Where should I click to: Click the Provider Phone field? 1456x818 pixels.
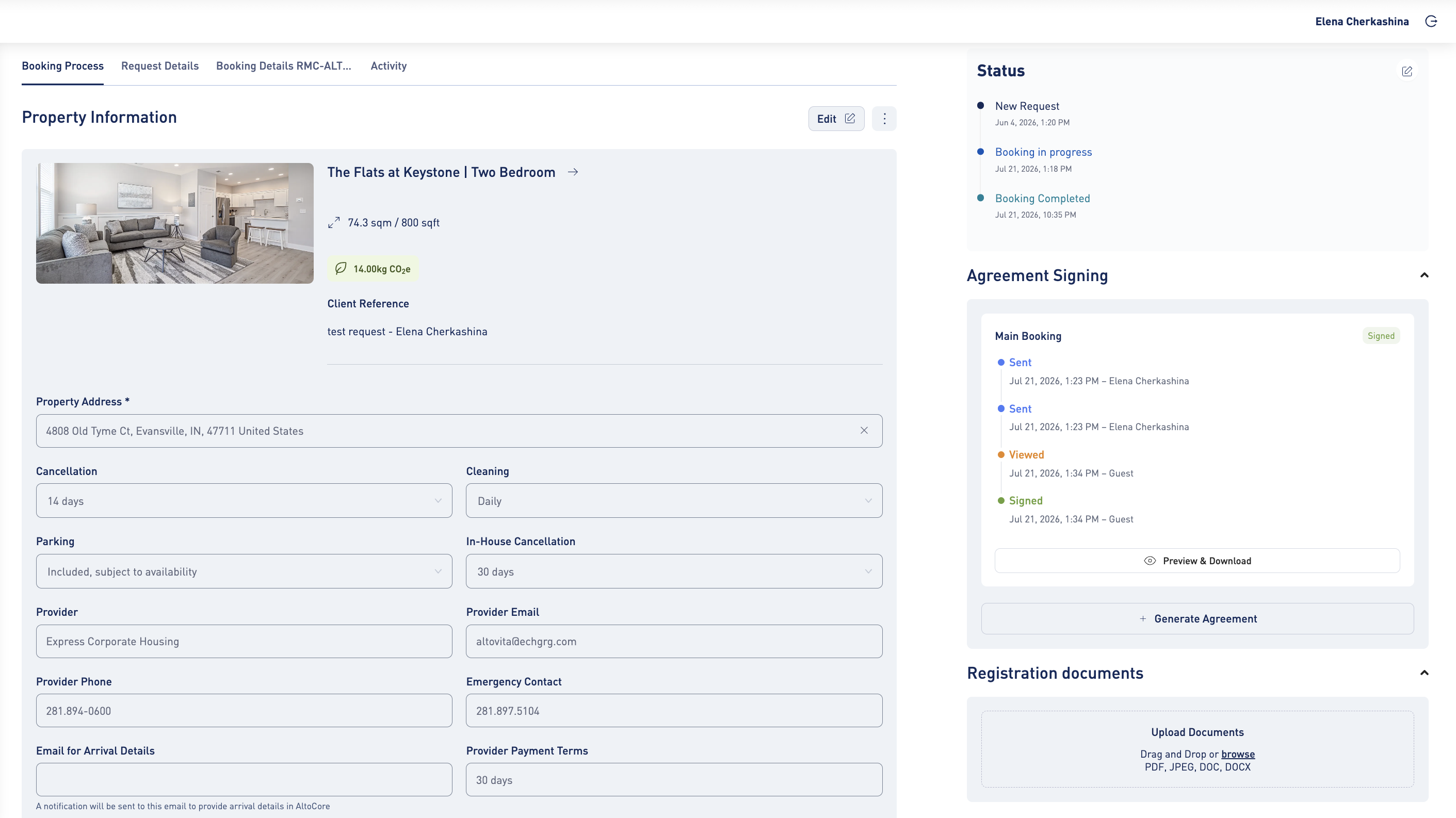coord(244,711)
